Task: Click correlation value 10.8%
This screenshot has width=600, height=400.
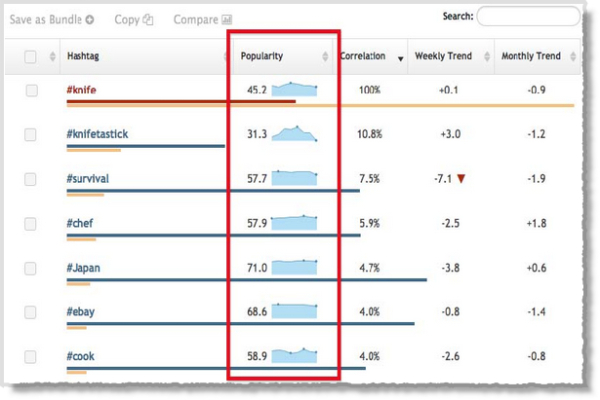Action: tap(370, 134)
